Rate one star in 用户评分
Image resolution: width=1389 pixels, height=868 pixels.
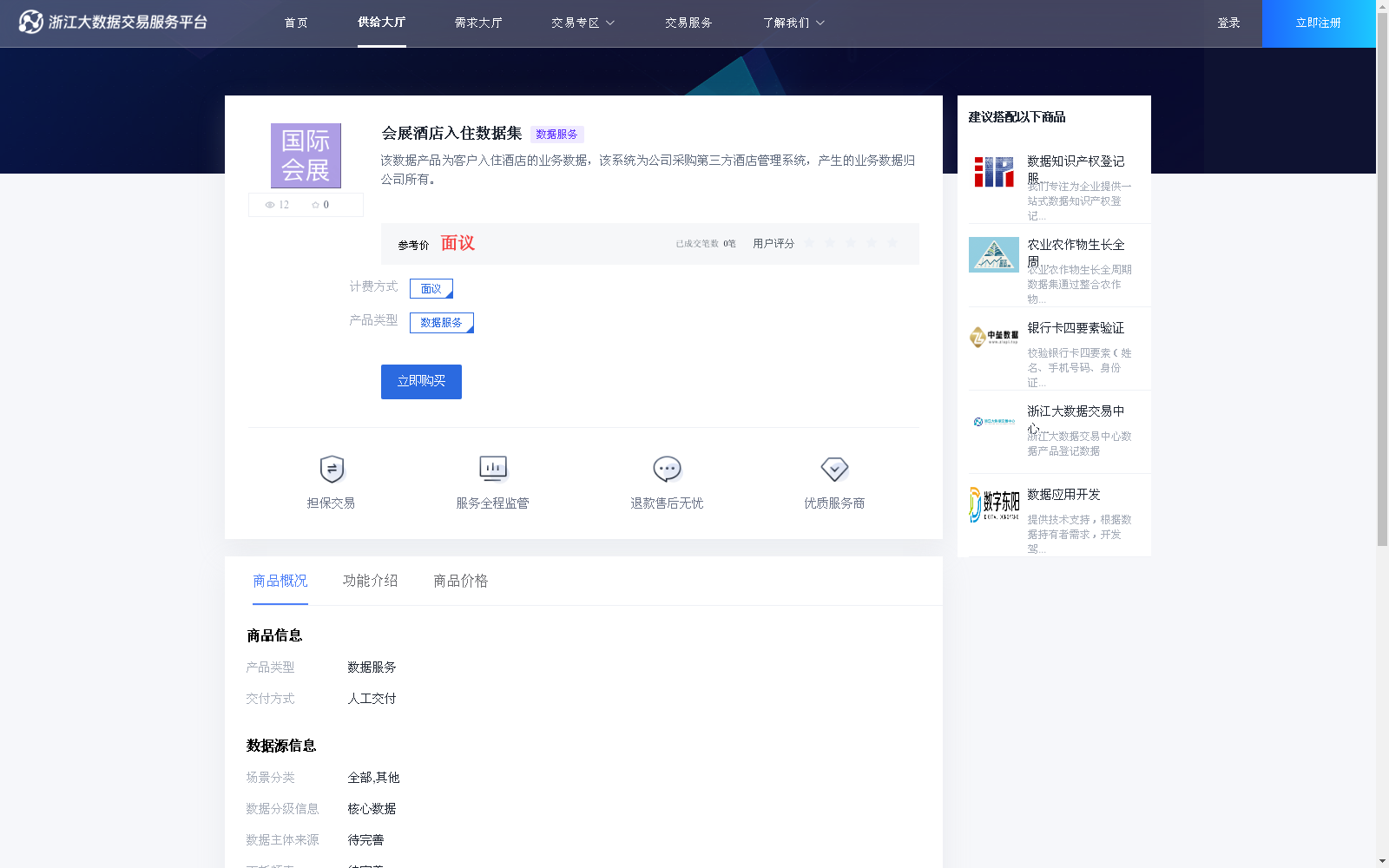(809, 243)
